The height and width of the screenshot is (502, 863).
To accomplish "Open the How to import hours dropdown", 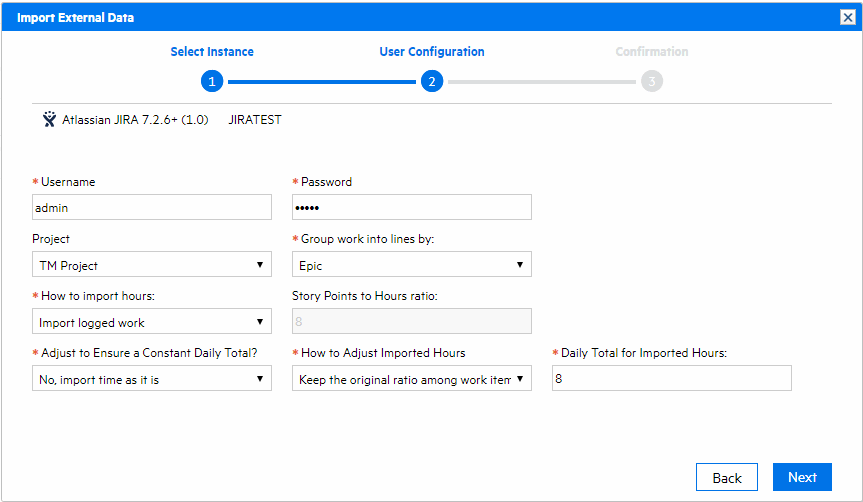I will click(x=152, y=322).
